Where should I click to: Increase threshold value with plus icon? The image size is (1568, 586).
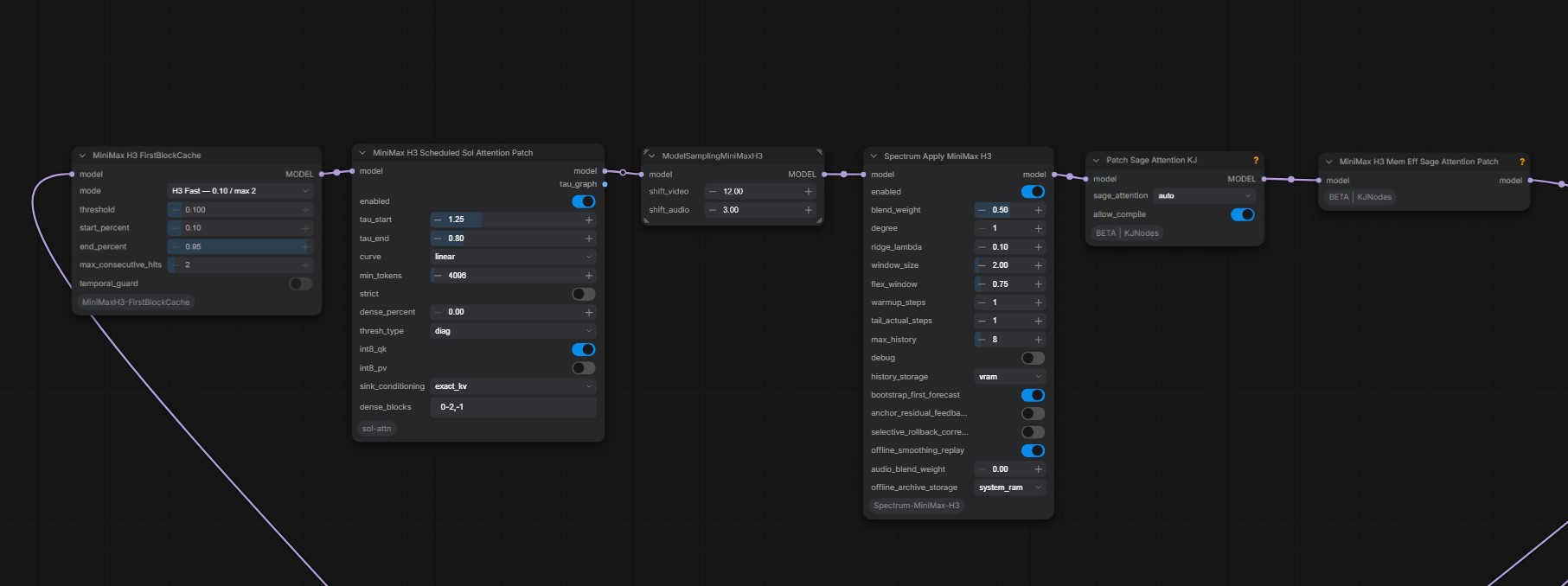coord(305,210)
